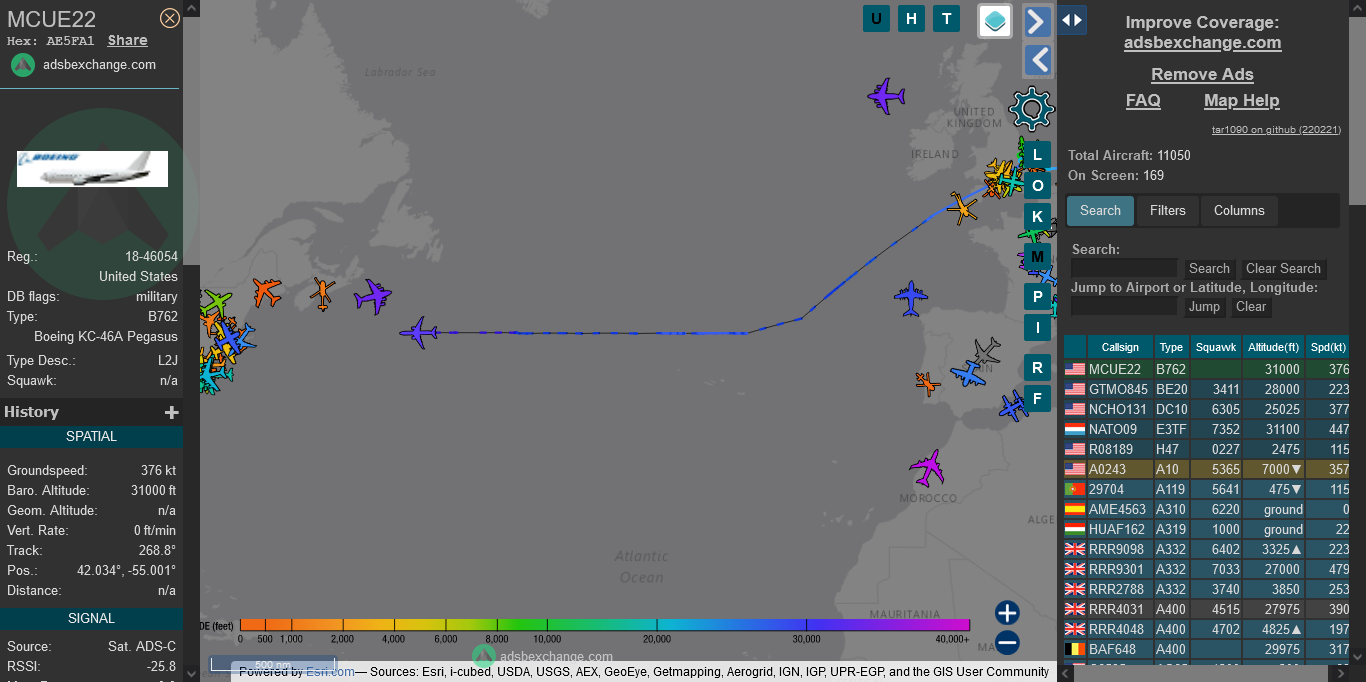This screenshot has height=682, width=1366.
Task: Click the left chevron arrow button
Action: click(1038, 61)
